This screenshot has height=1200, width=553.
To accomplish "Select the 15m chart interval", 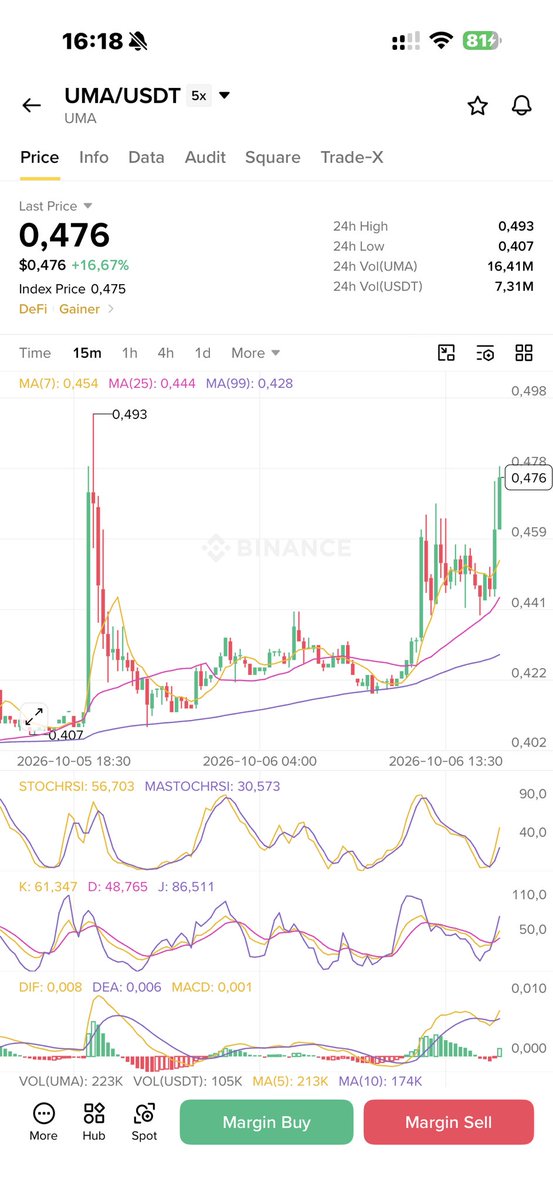I will [87, 353].
